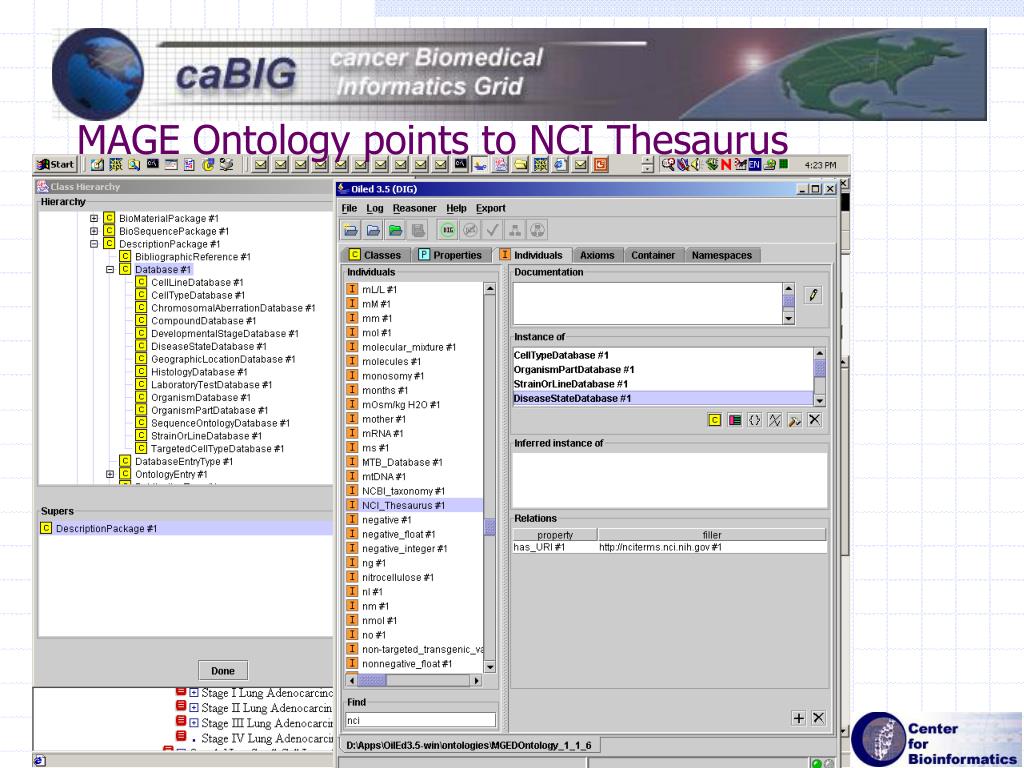Click yellow C class icon under Instance of
Image resolution: width=1024 pixels, height=768 pixels.
(714, 420)
